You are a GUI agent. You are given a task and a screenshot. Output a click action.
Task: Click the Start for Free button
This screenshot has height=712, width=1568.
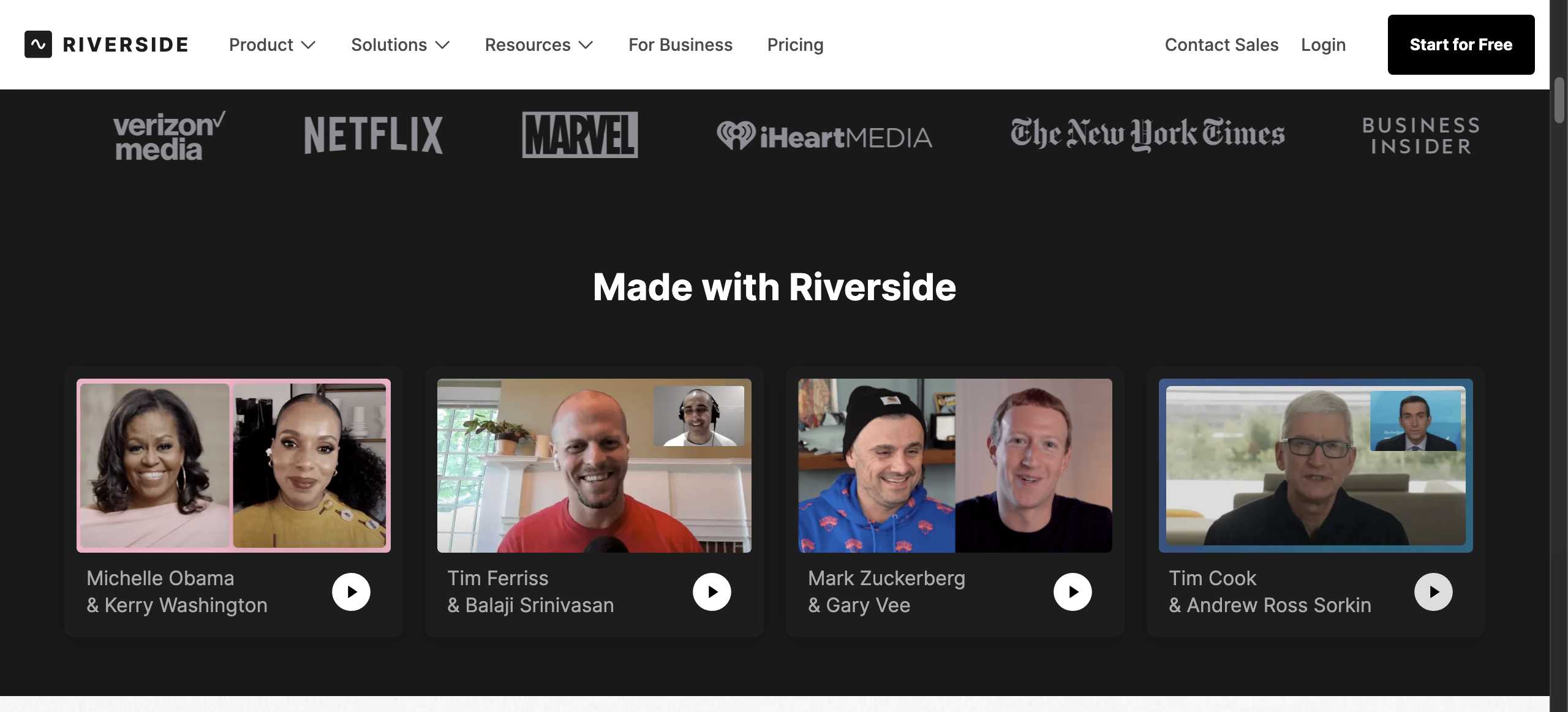point(1461,45)
